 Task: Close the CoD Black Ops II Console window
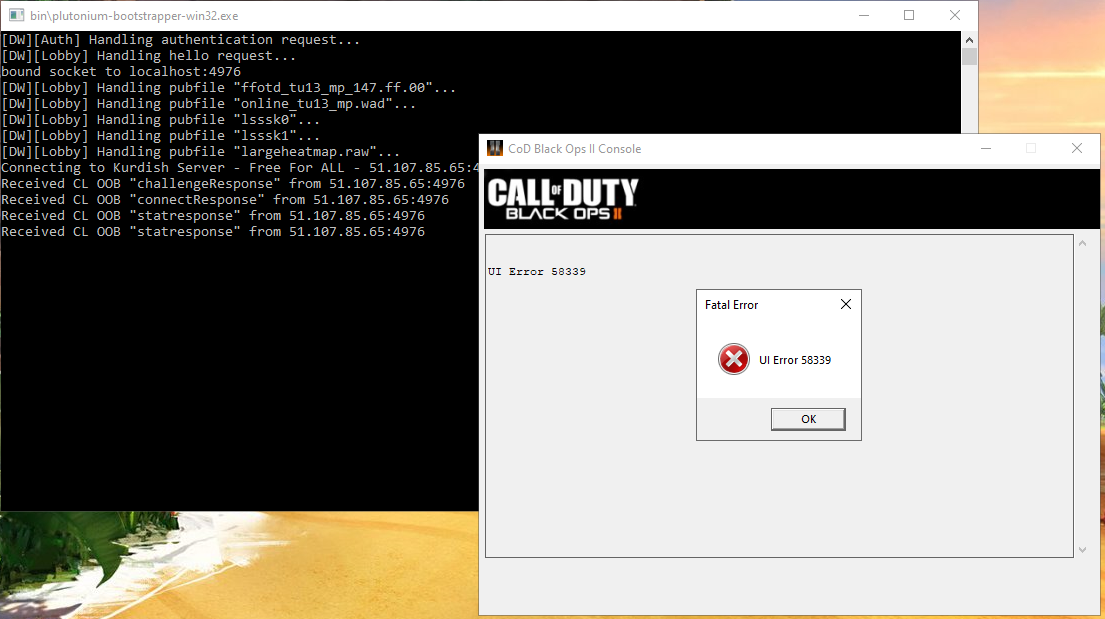coord(1077,149)
